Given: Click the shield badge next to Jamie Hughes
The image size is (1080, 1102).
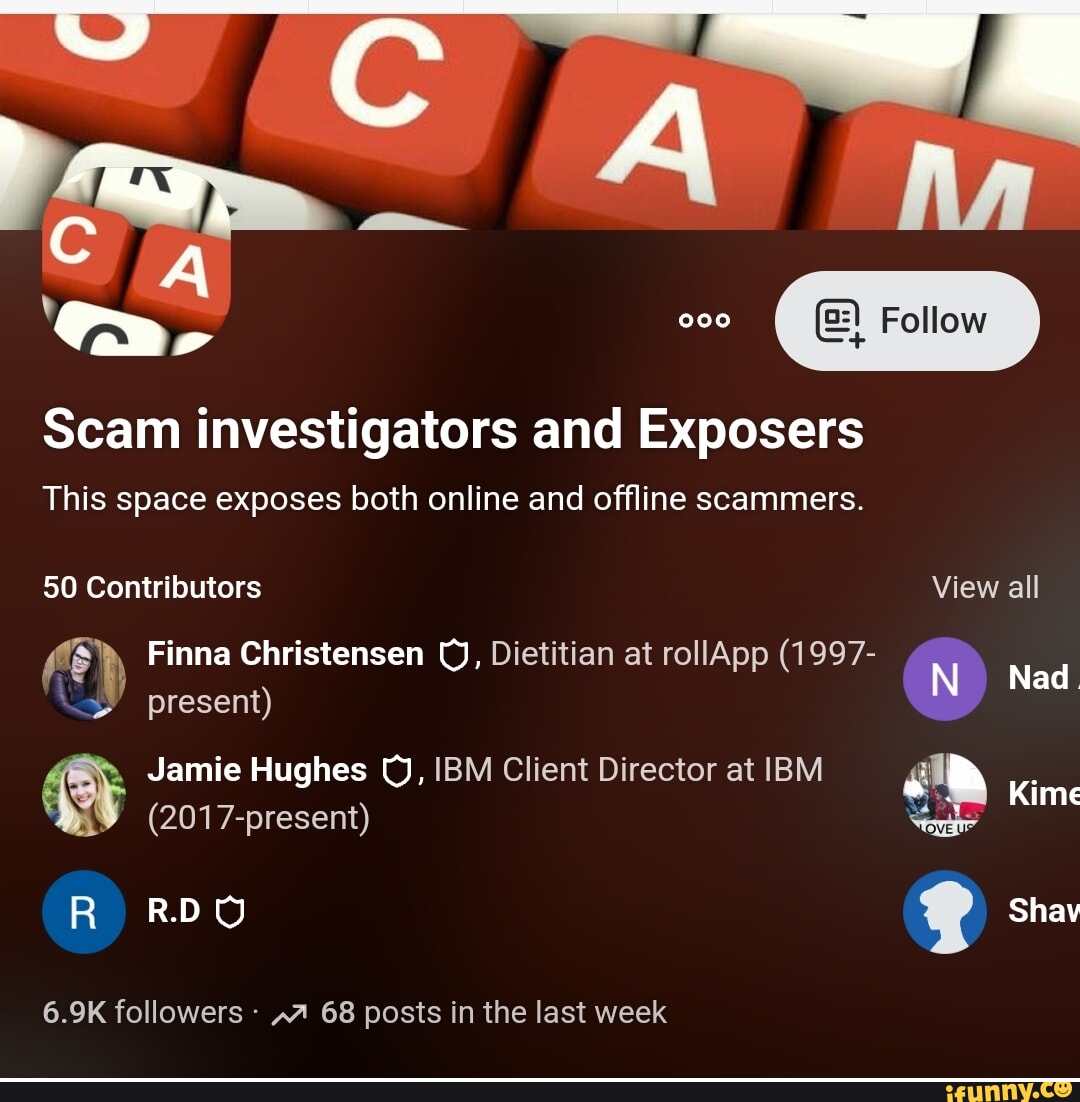Looking at the screenshot, I should tap(396, 771).
